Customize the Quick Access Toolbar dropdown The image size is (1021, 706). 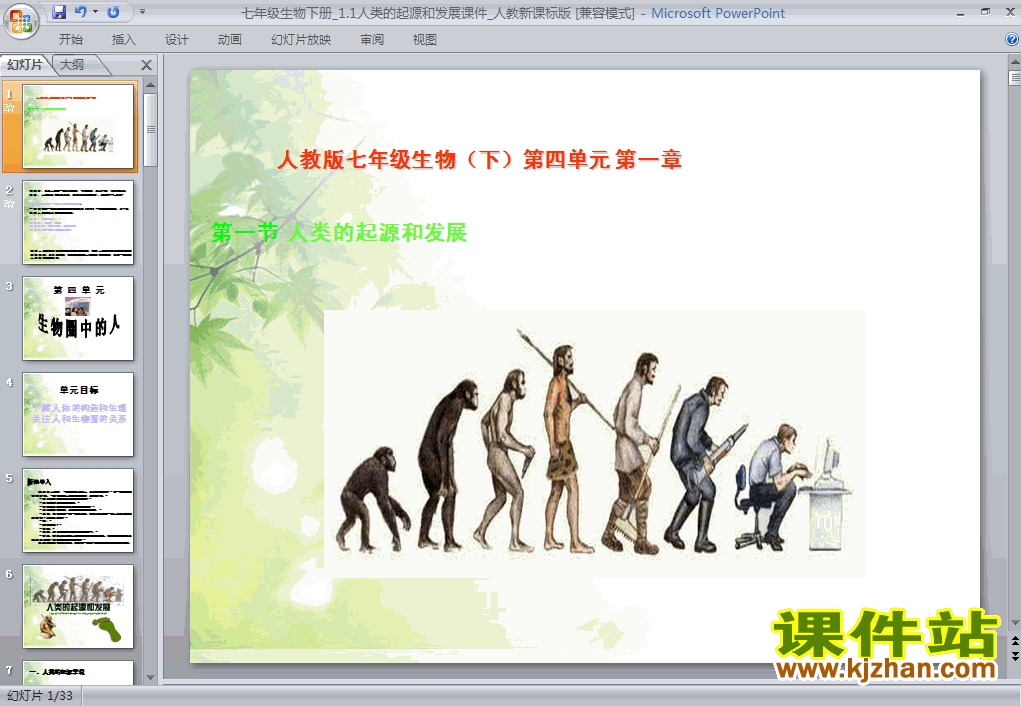pyautogui.click(x=142, y=12)
